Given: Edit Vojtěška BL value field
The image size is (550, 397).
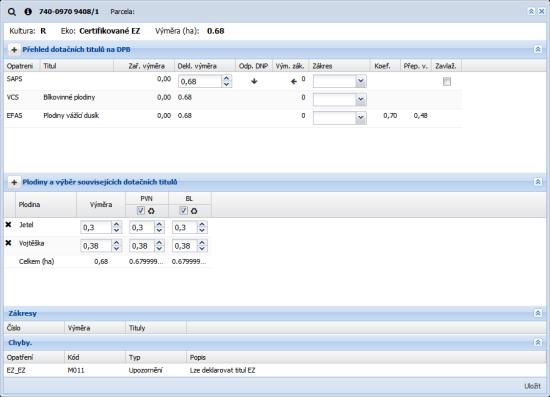Looking at the screenshot, I should tap(185, 246).
